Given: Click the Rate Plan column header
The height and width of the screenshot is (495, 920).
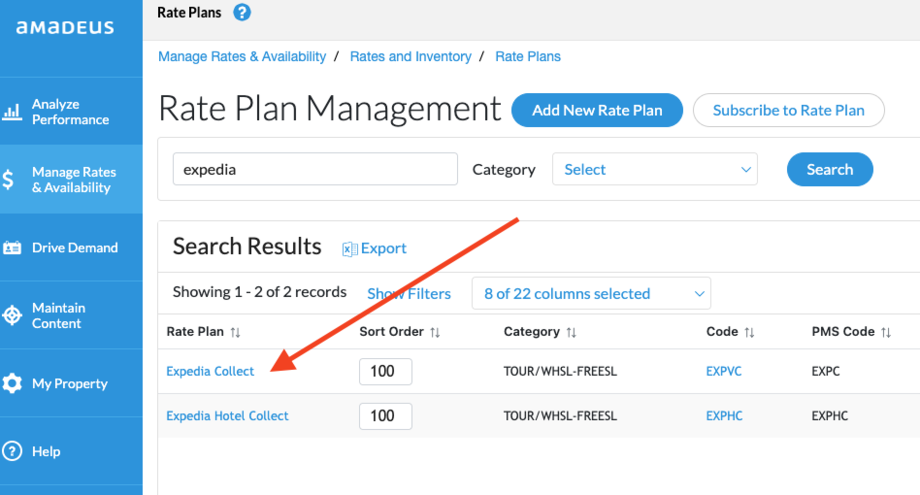Looking at the screenshot, I should point(195,331).
